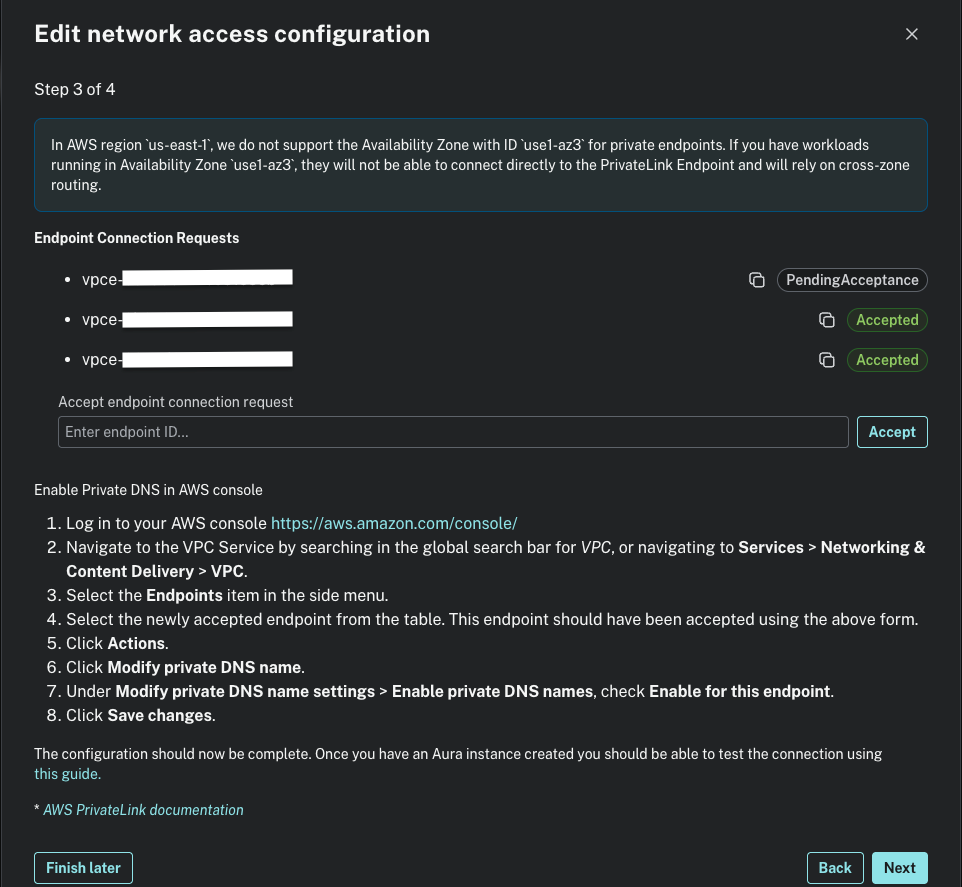Open the AWS console link
Viewport: 962px width, 887px height.
click(394, 523)
